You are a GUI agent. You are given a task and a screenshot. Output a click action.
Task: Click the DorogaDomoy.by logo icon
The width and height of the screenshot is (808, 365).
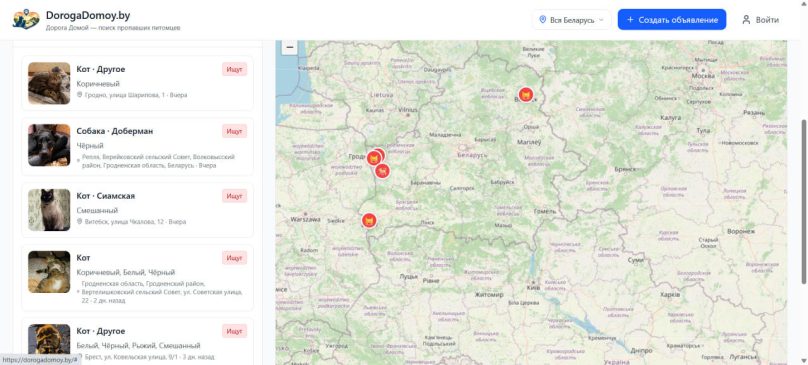[26, 20]
